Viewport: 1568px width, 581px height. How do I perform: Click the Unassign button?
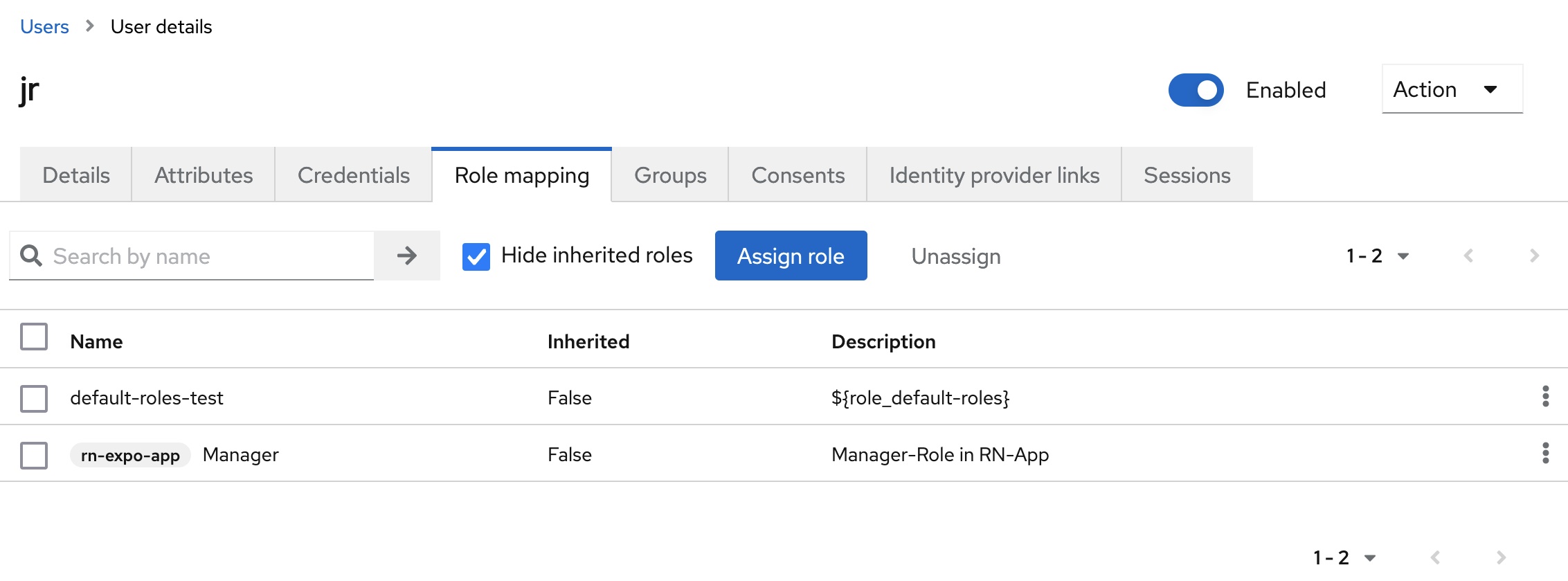956,256
